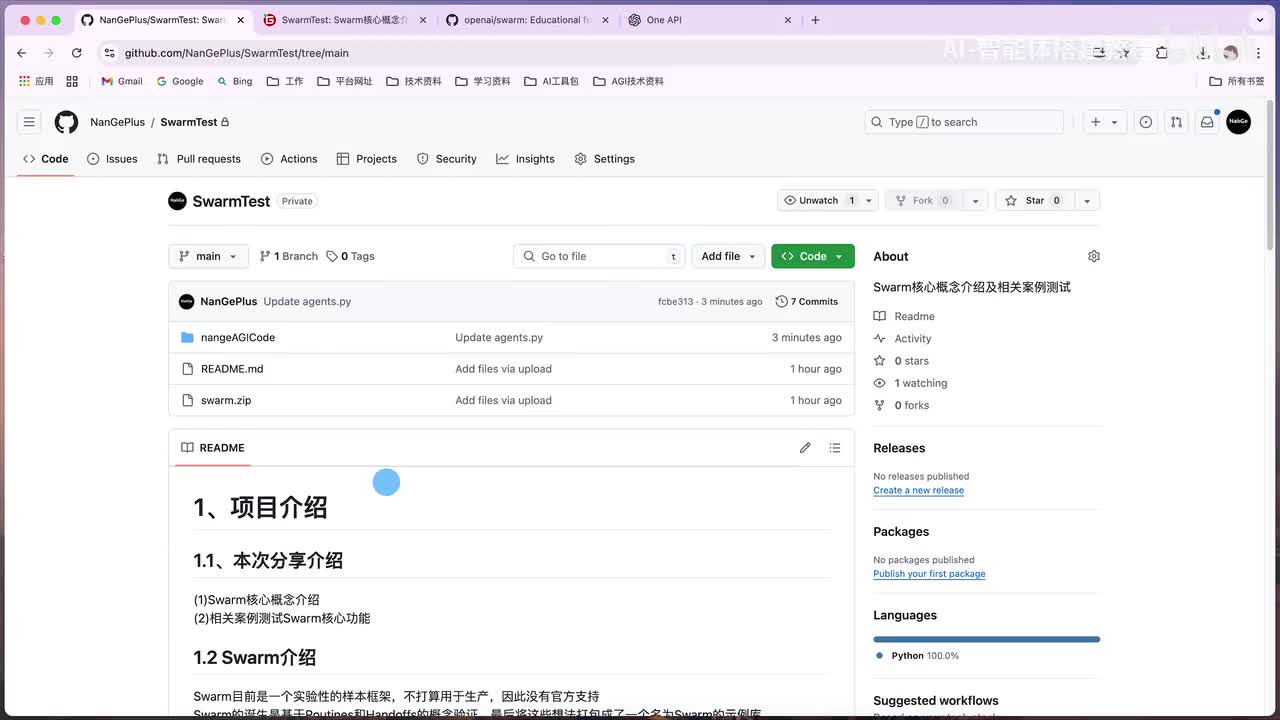This screenshot has height=720, width=1280.
Task: Open the Google bookmark
Action: [x=180, y=81]
